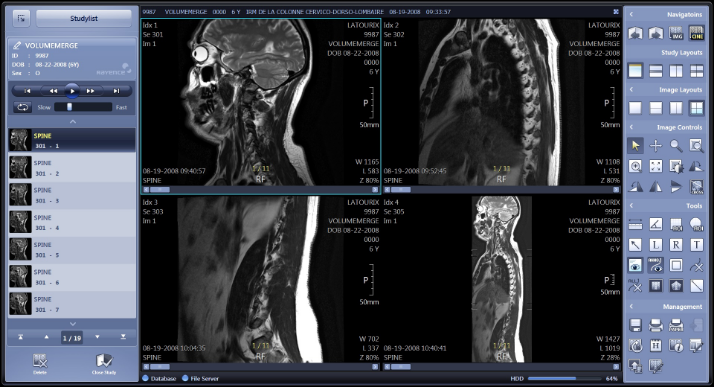
Task: Select the File Server radio button
Action: (x=185, y=378)
